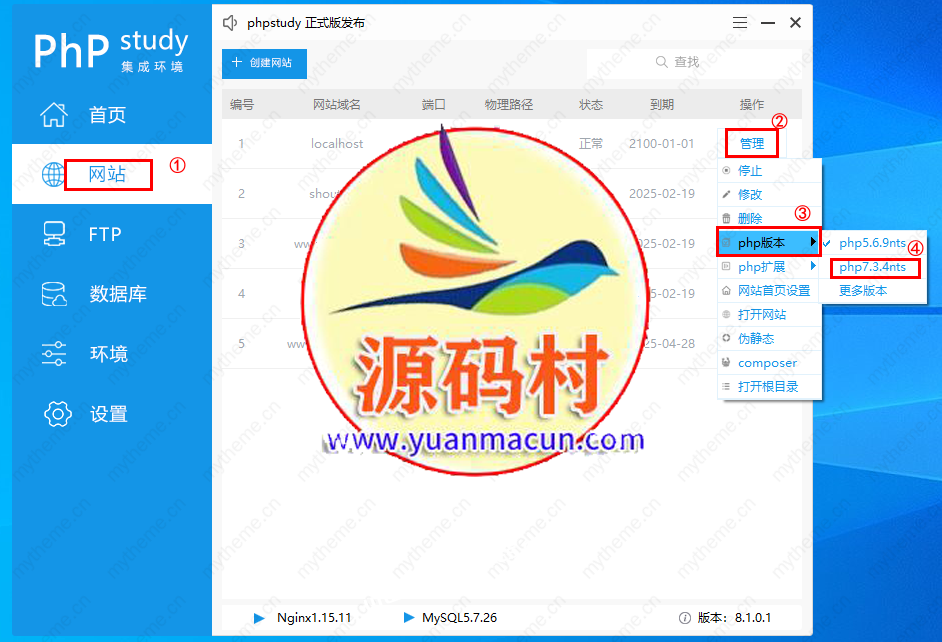Start MySQL5.7.26 using its play icon
942x642 pixels.
click(x=408, y=618)
